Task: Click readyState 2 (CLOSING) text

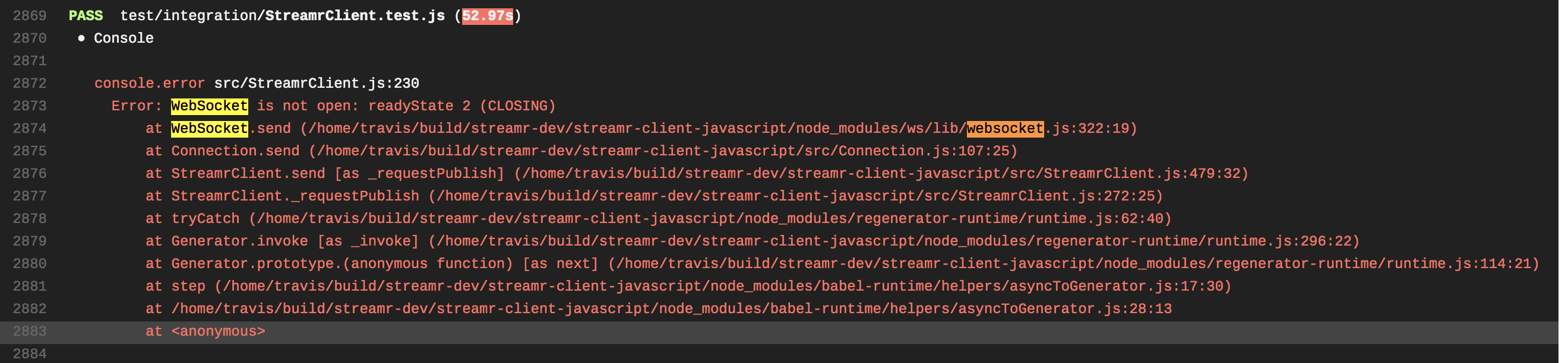Action: click(462, 106)
